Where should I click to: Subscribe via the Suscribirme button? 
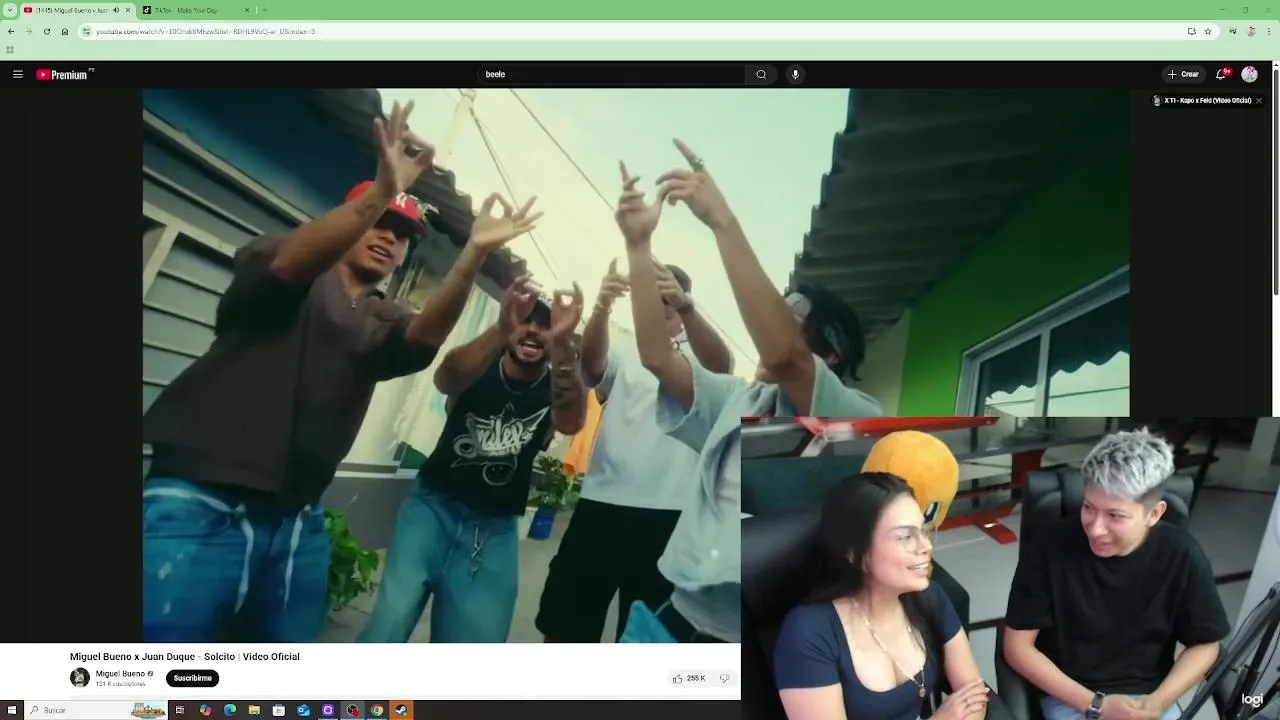[x=192, y=678]
